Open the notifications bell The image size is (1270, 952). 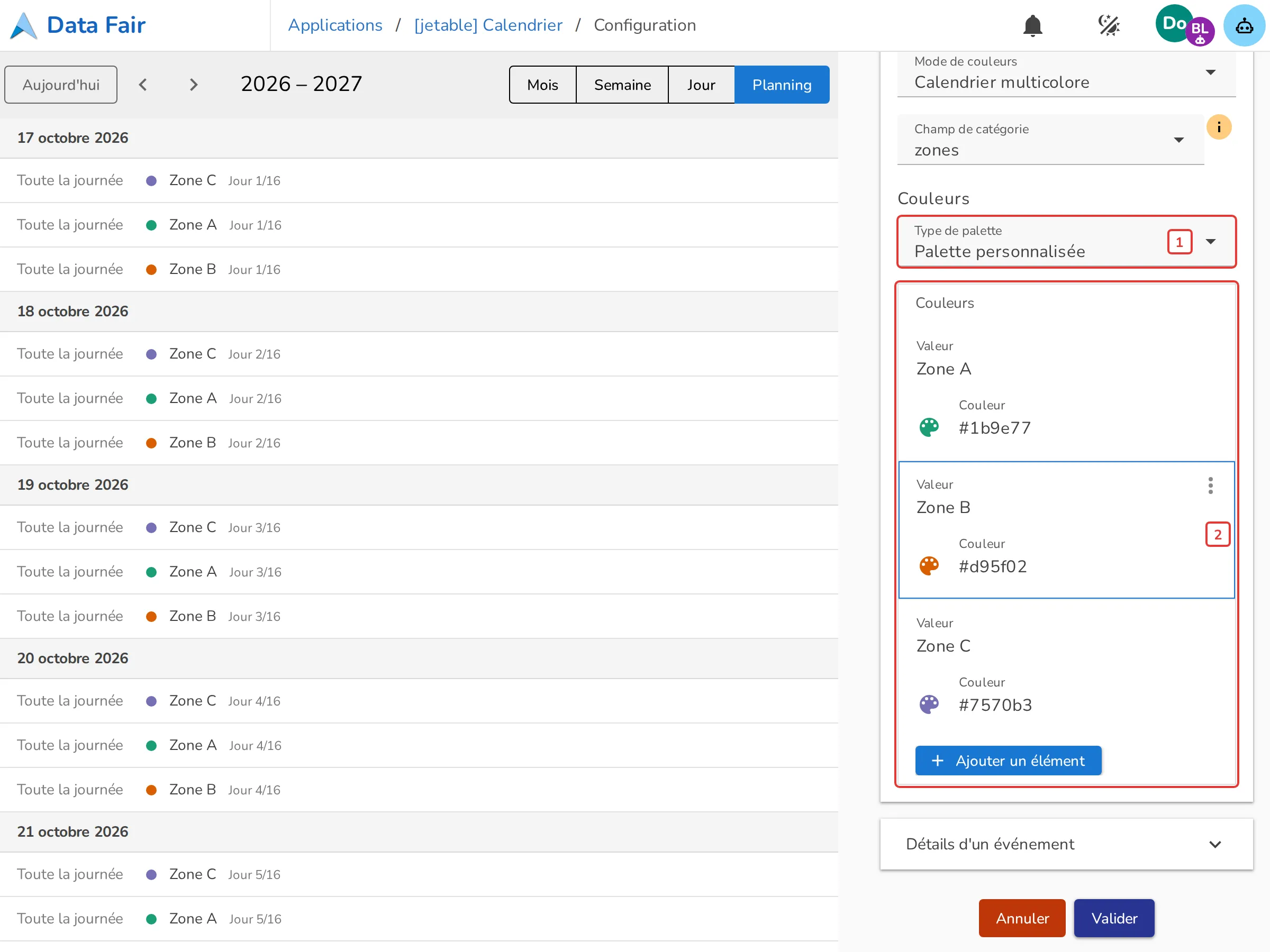coord(1032,25)
